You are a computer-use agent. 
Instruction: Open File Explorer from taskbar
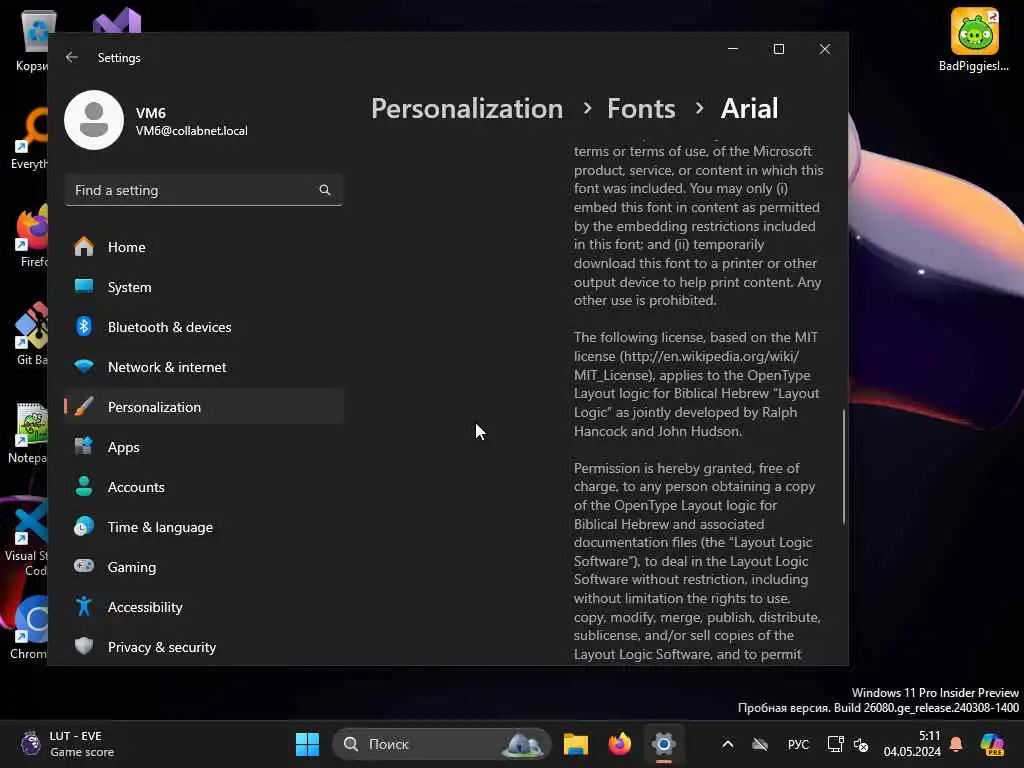(576, 744)
